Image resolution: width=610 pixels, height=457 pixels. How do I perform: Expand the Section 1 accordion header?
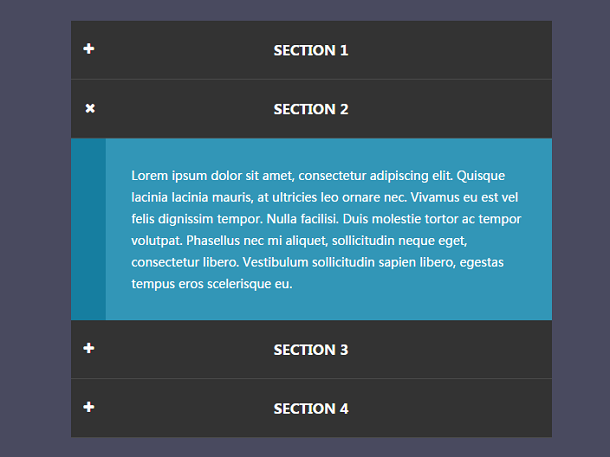(311, 50)
